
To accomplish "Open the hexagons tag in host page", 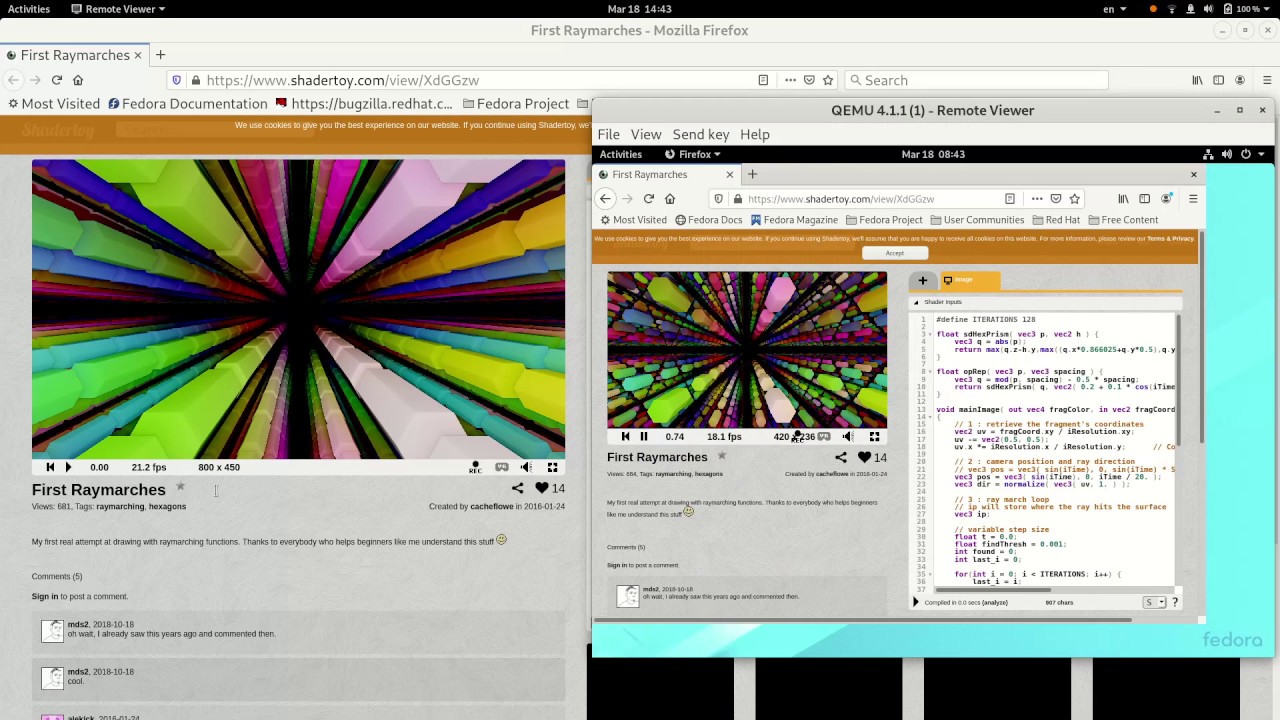I will [167, 507].
